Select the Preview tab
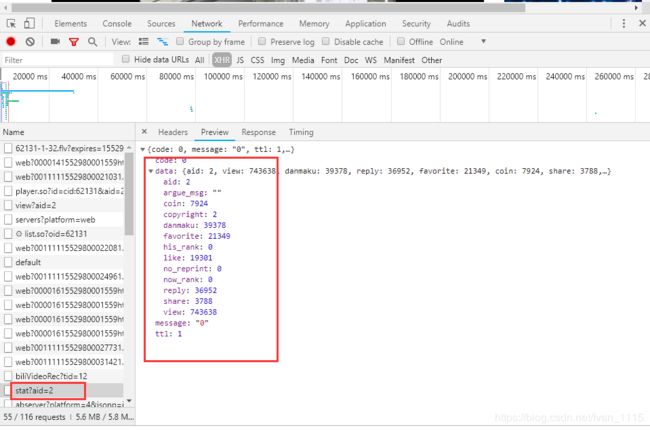The height and width of the screenshot is (430, 650). pyautogui.click(x=215, y=132)
